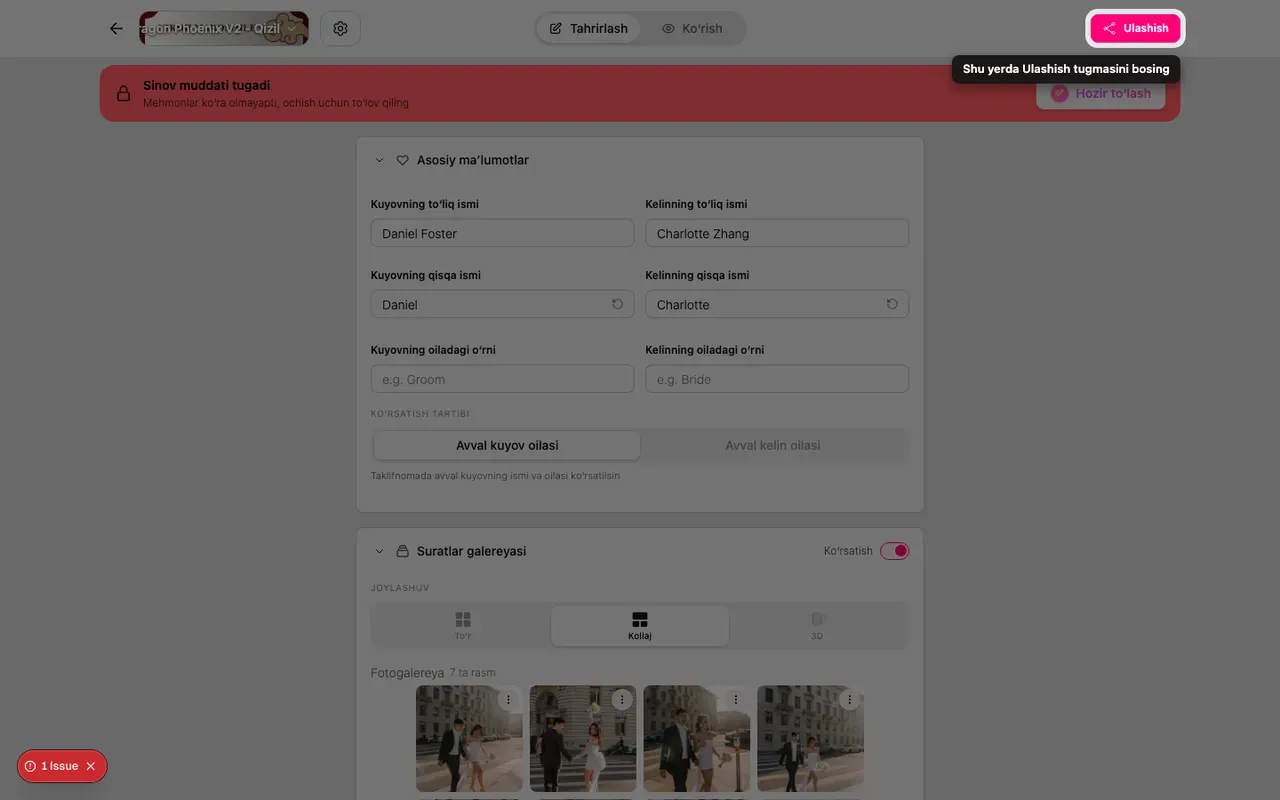The height and width of the screenshot is (800, 1280).
Task: Open settings gear icon
Action: pos(340,28)
